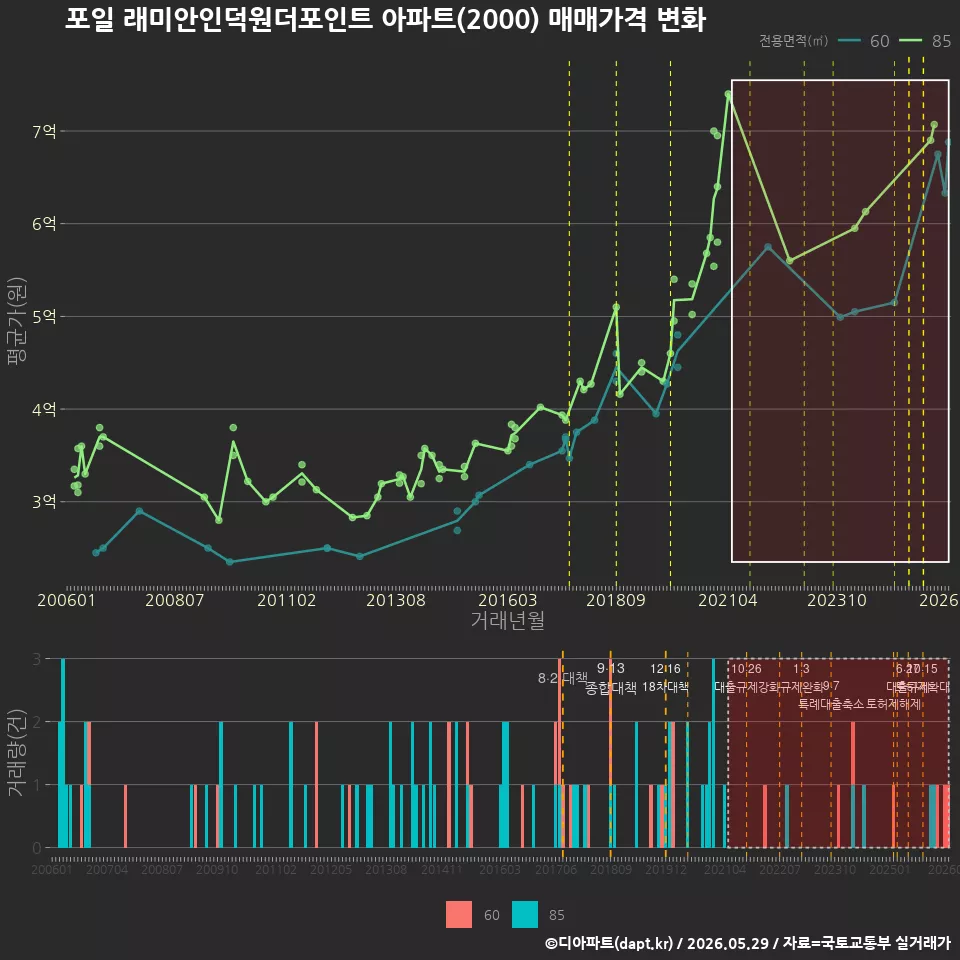
Task: Click the 특례대출축소 annotation text
Action: (831, 704)
